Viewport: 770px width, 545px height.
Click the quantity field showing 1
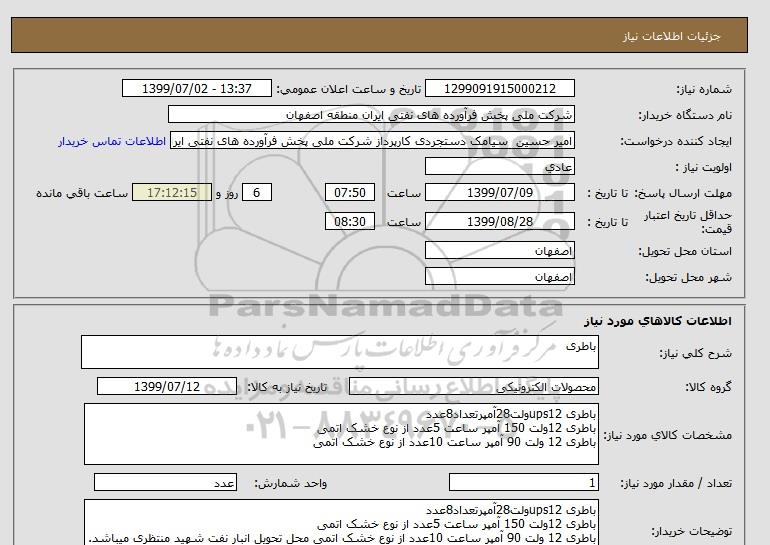click(x=523, y=483)
